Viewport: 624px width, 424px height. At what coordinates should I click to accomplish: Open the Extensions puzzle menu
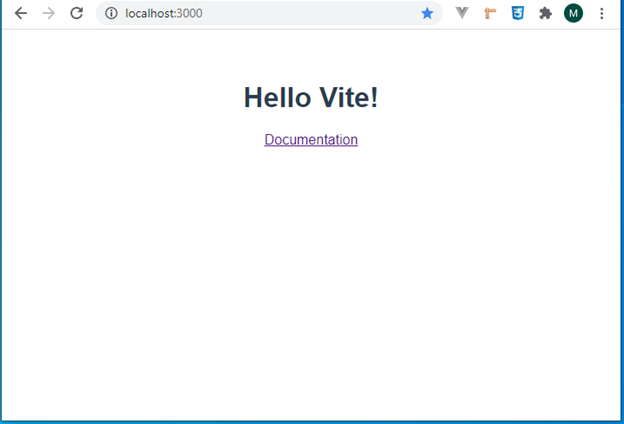(545, 13)
